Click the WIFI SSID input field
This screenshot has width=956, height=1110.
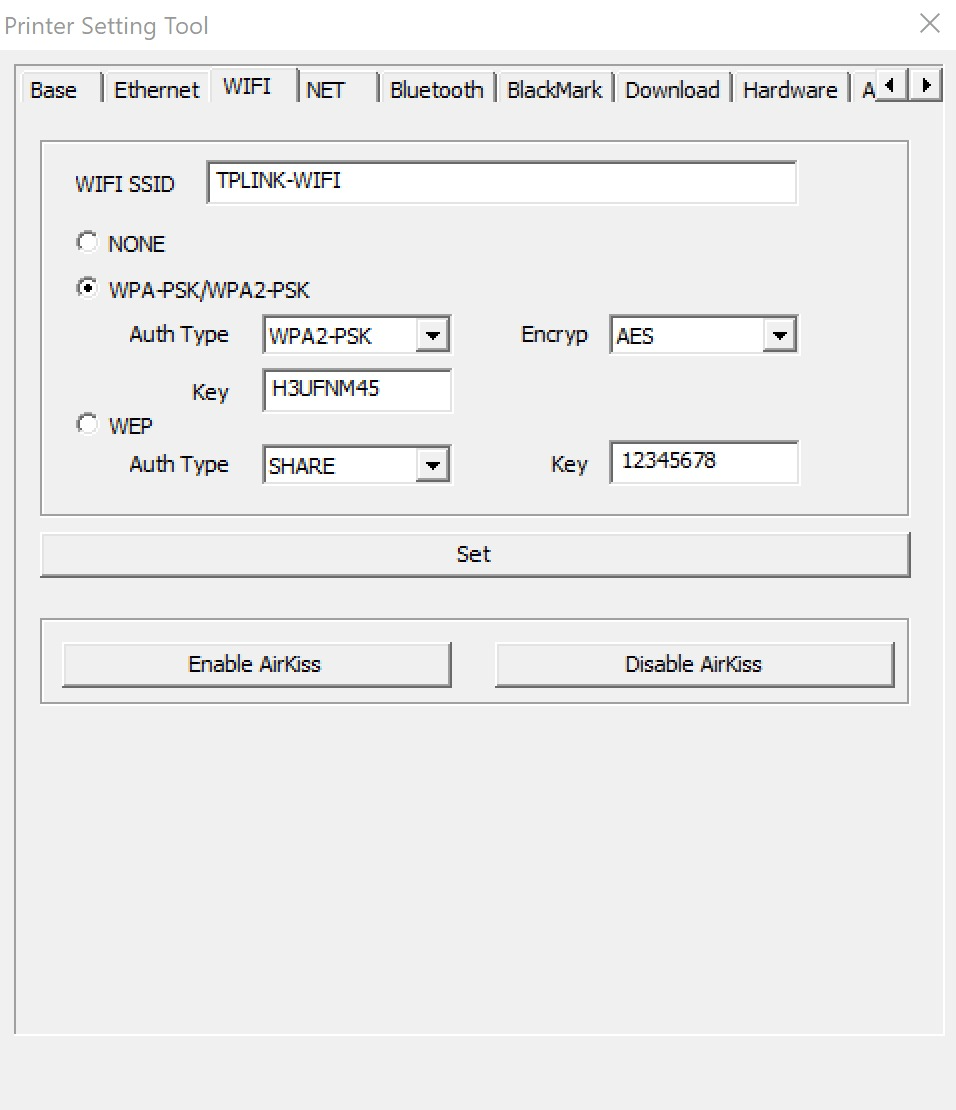pyautogui.click(x=501, y=182)
